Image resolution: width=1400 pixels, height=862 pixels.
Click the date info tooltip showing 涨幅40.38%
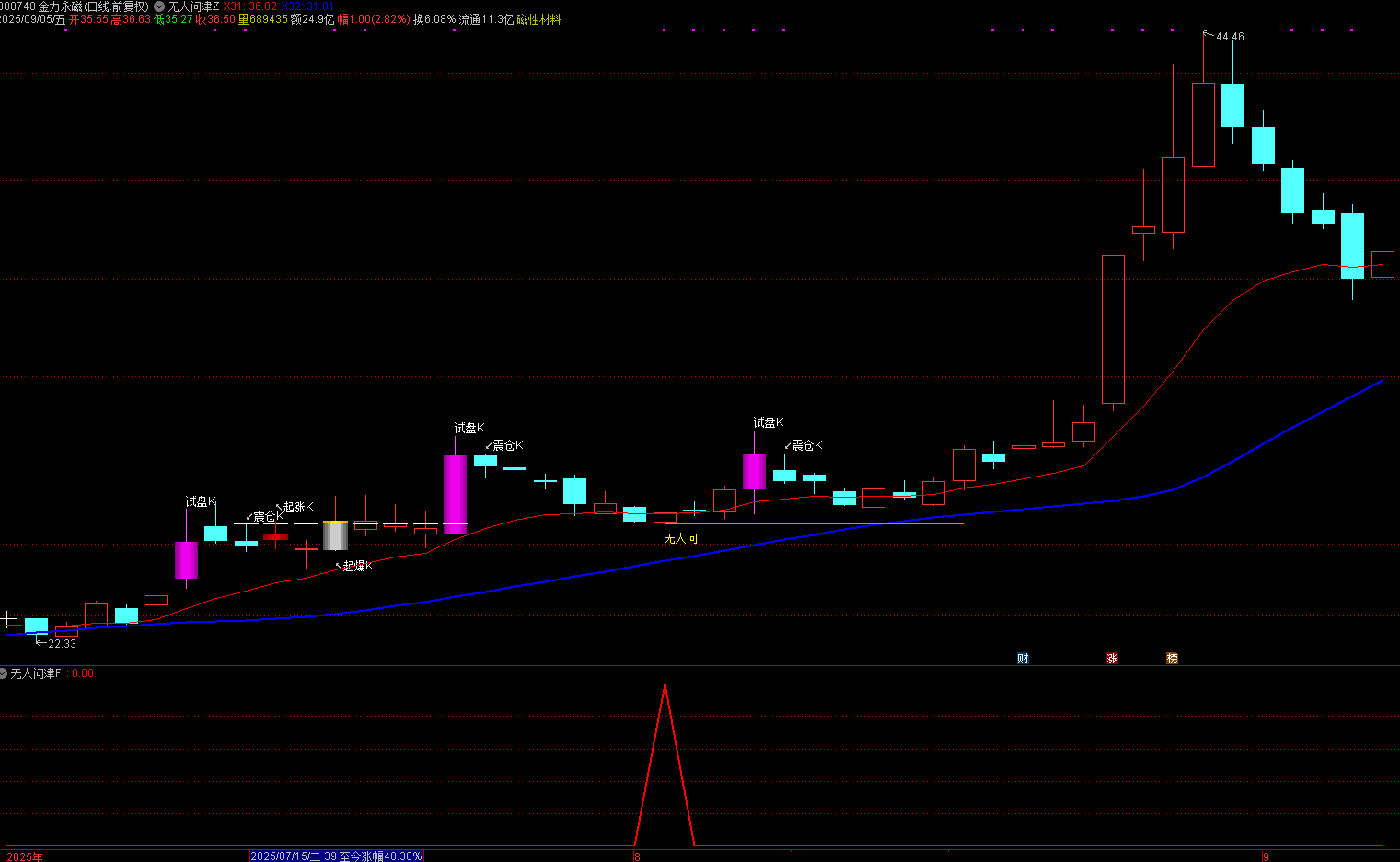(x=336, y=856)
